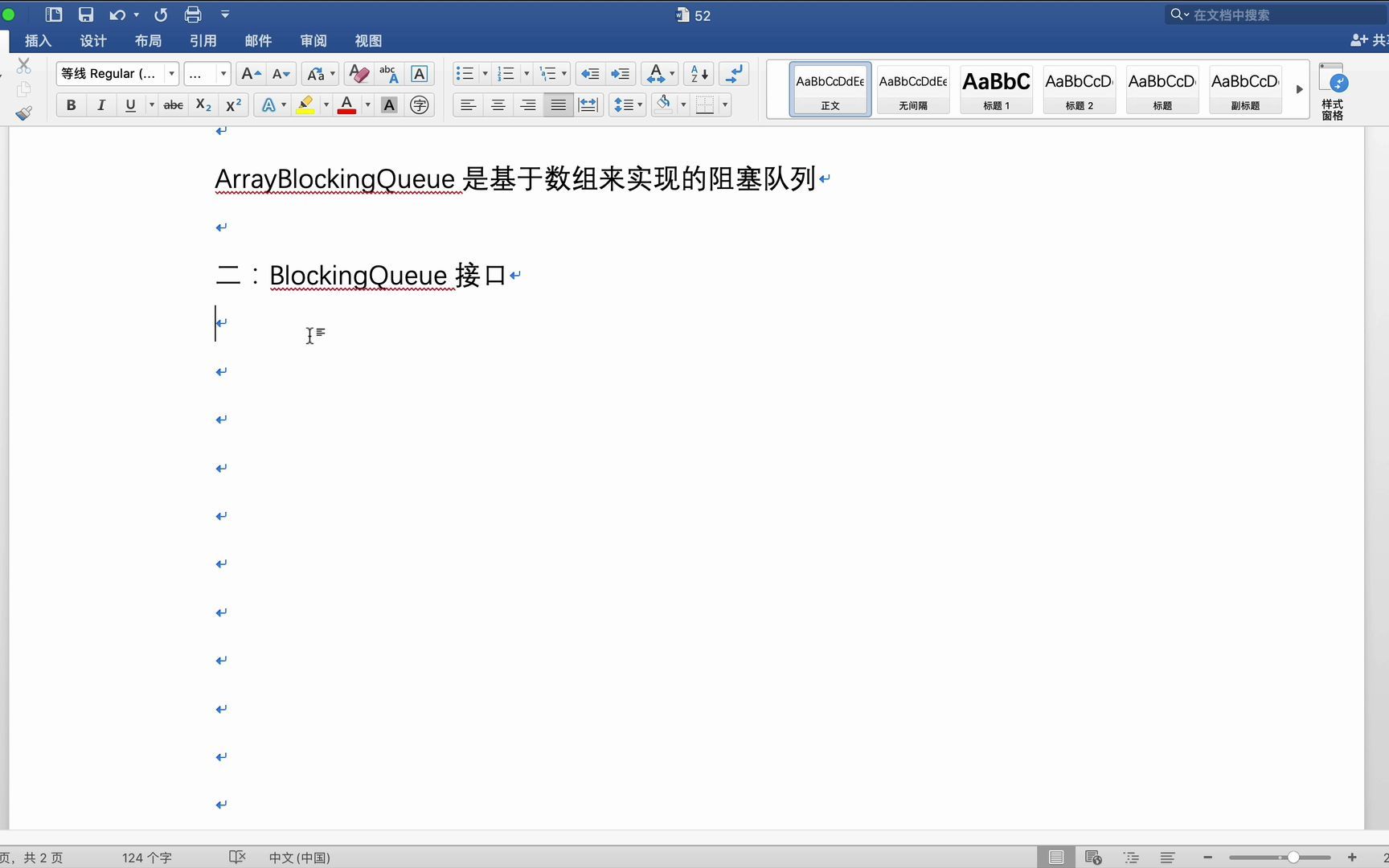Expand numbered list options
Image resolution: width=1389 pixels, height=868 pixels.
click(x=527, y=74)
